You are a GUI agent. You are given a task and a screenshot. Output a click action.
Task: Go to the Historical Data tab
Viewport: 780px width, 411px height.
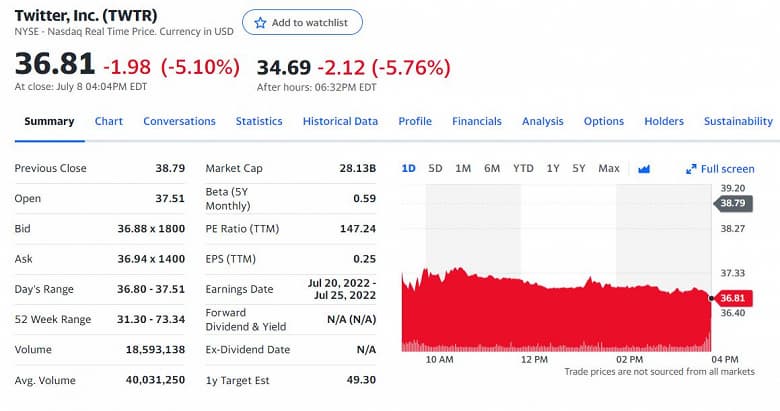click(x=340, y=121)
